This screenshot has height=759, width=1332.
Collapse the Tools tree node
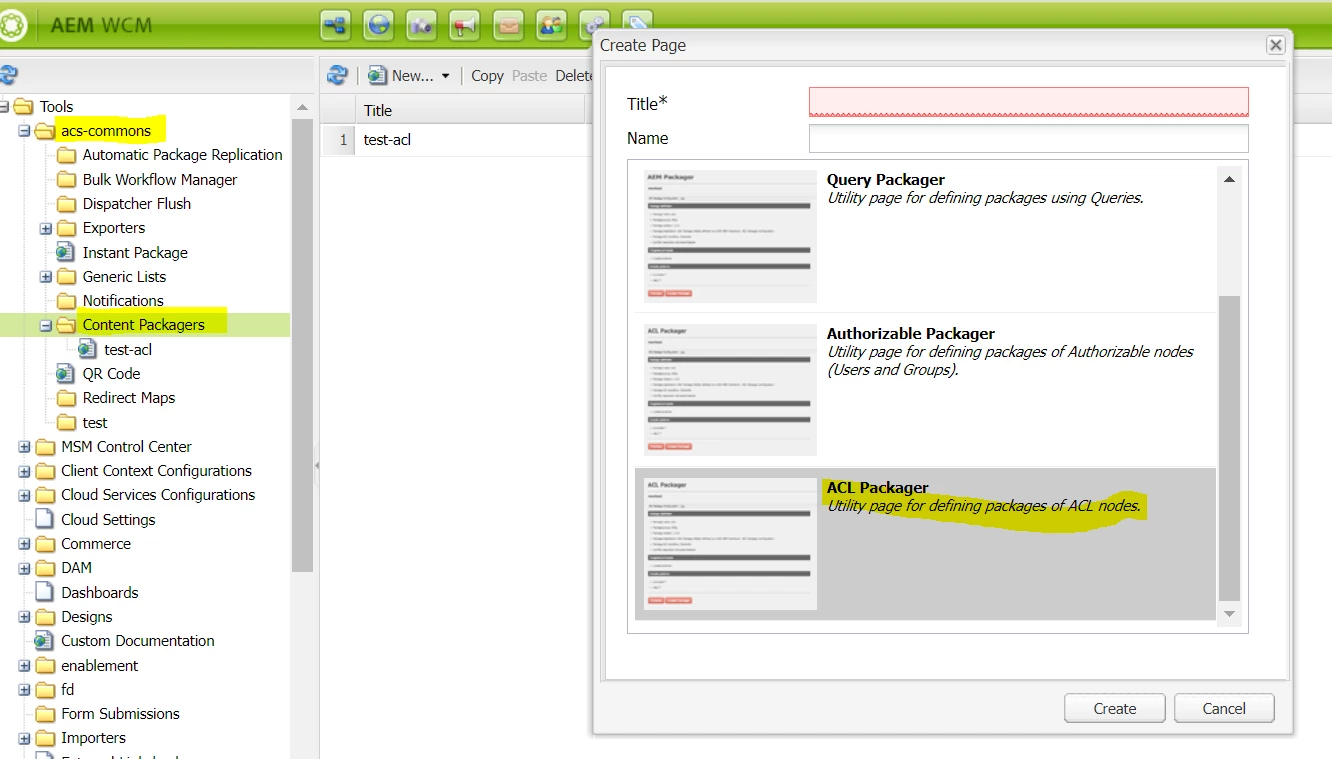tap(3, 106)
